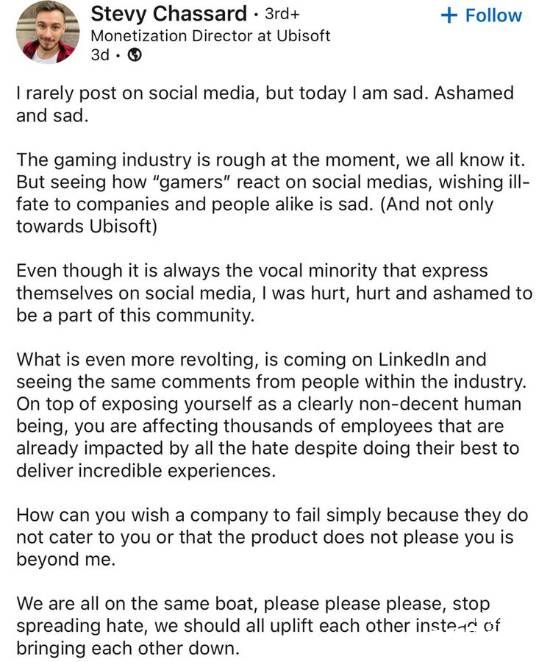Screen dimensions: 550x662
Task: Click the word LinkedIn in the post
Action: point(414,360)
